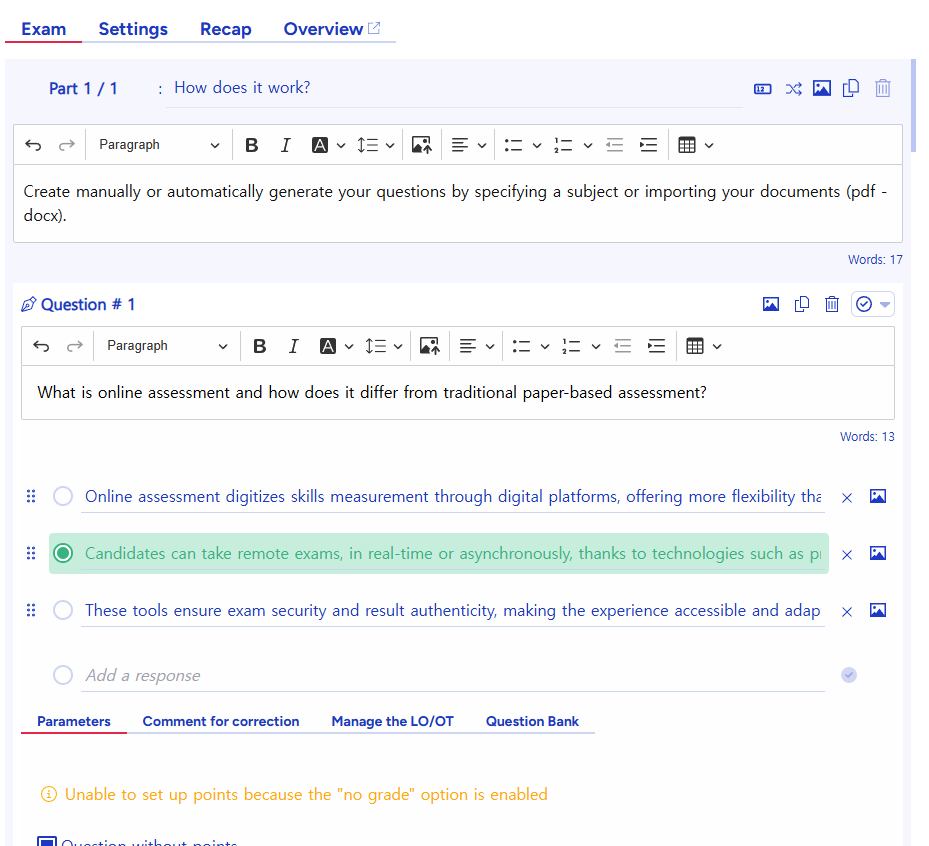The image size is (929, 846).
Task: Toggle 'Question without points' checkbox
Action: click(x=47, y=842)
